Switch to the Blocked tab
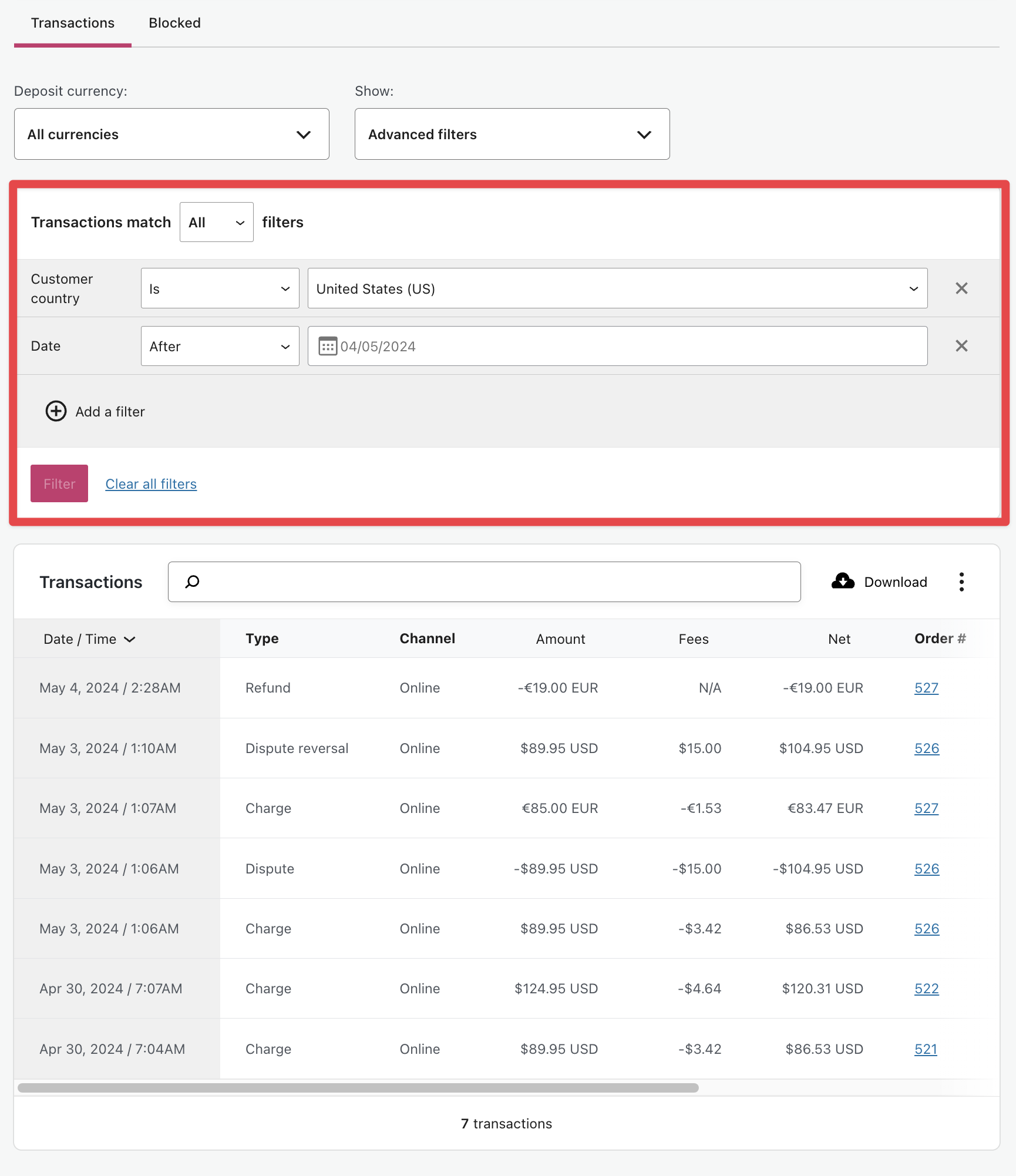Image resolution: width=1016 pixels, height=1176 pixels. 174,23
